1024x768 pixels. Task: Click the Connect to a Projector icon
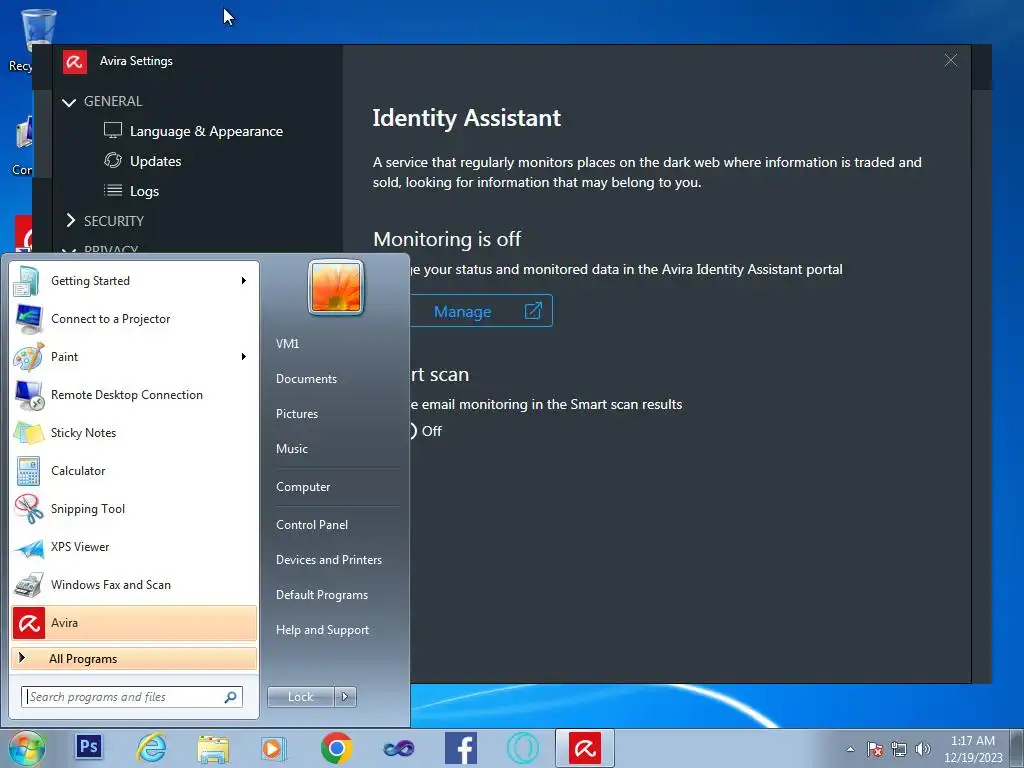[28, 319]
